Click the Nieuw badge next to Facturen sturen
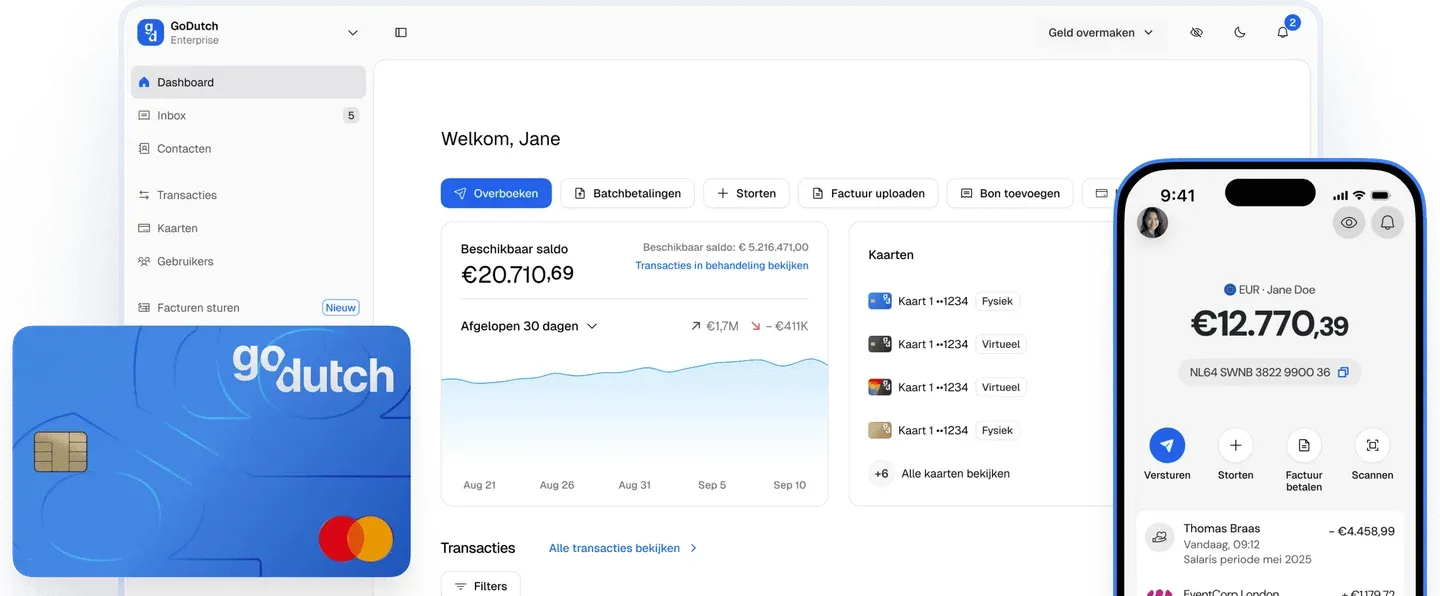The height and width of the screenshot is (596, 1440). [x=341, y=308]
